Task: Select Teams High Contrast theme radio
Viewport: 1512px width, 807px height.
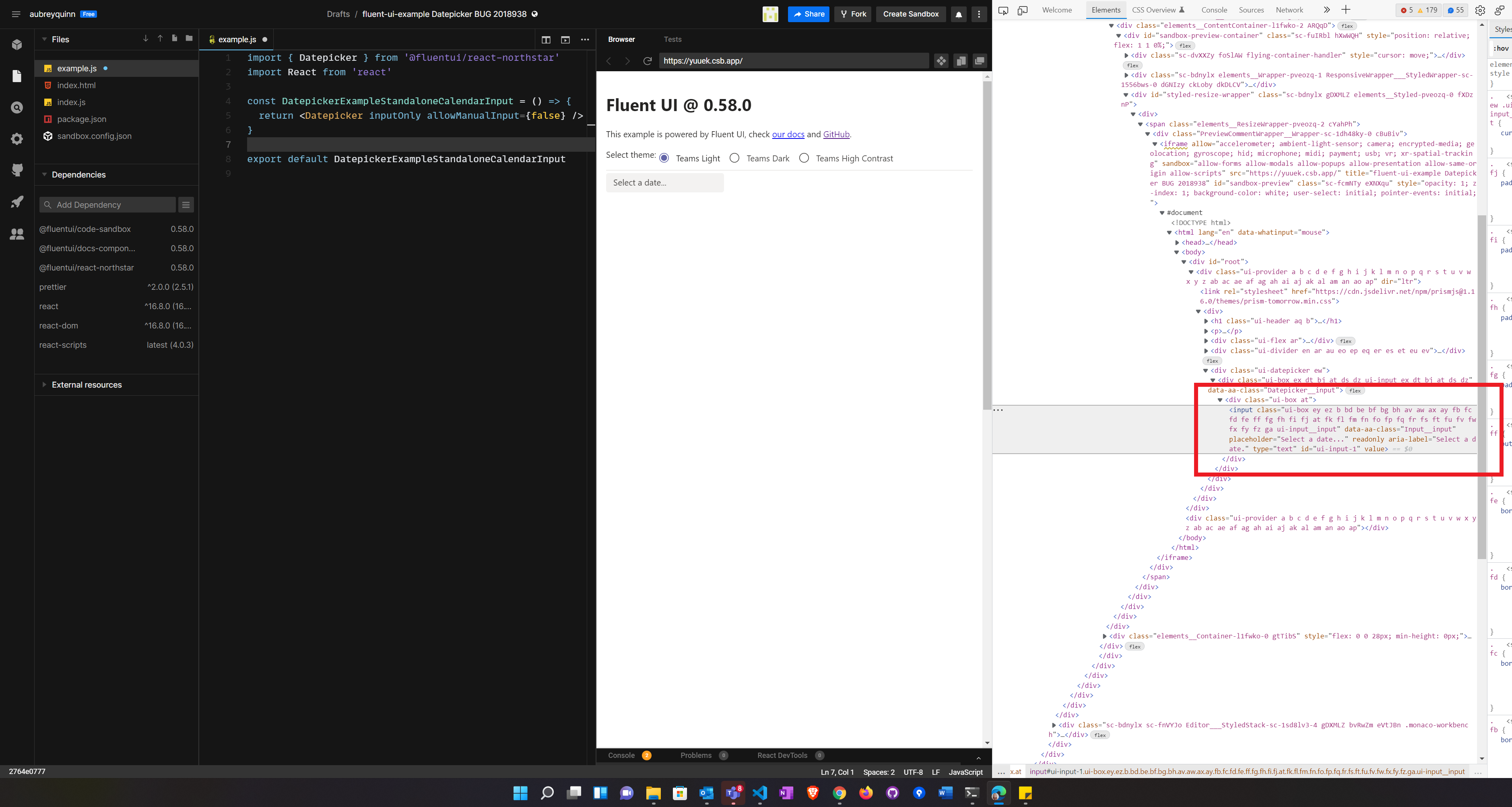Action: 804,158
